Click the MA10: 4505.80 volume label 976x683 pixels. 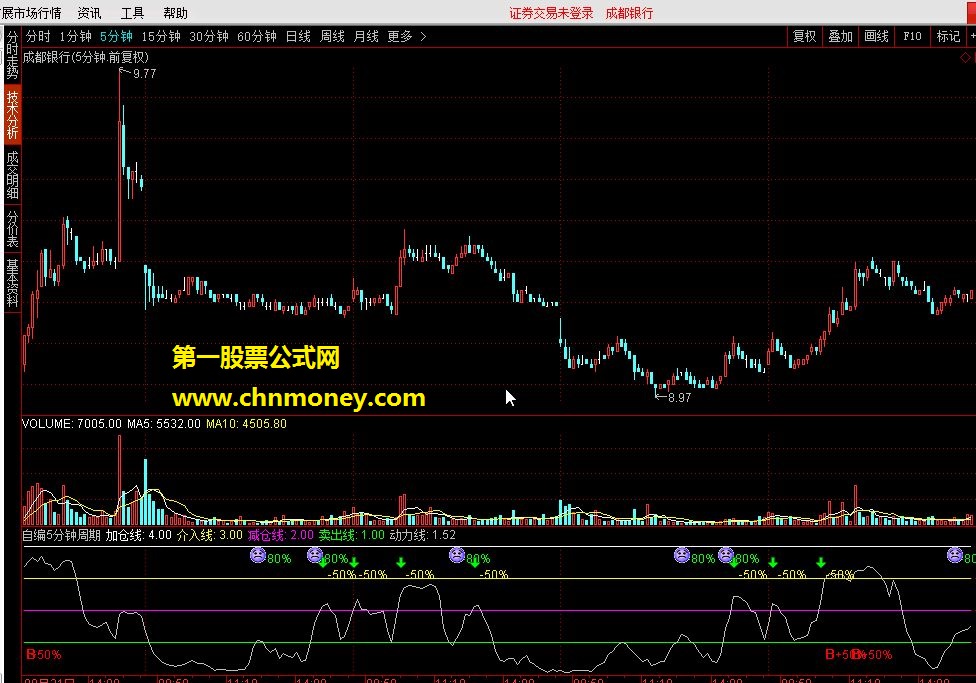click(x=246, y=424)
